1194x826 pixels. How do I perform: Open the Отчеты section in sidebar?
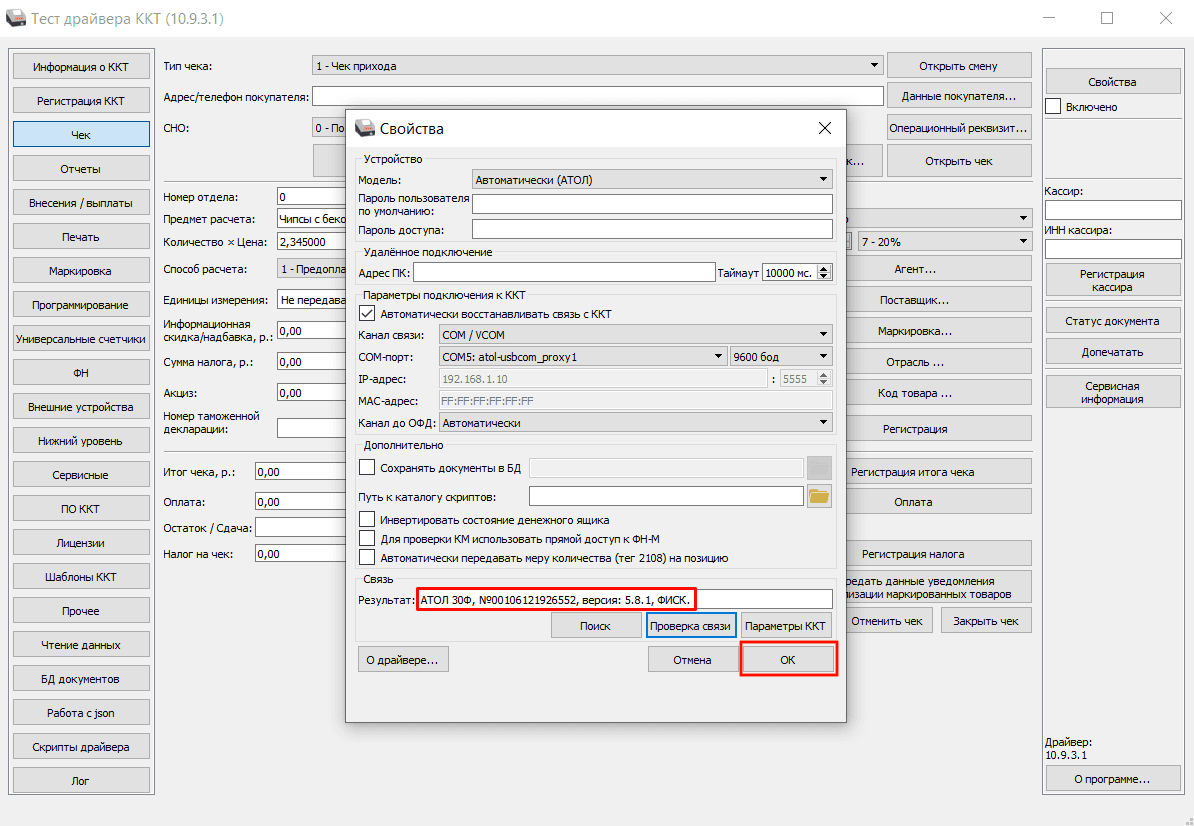[x=80, y=169]
